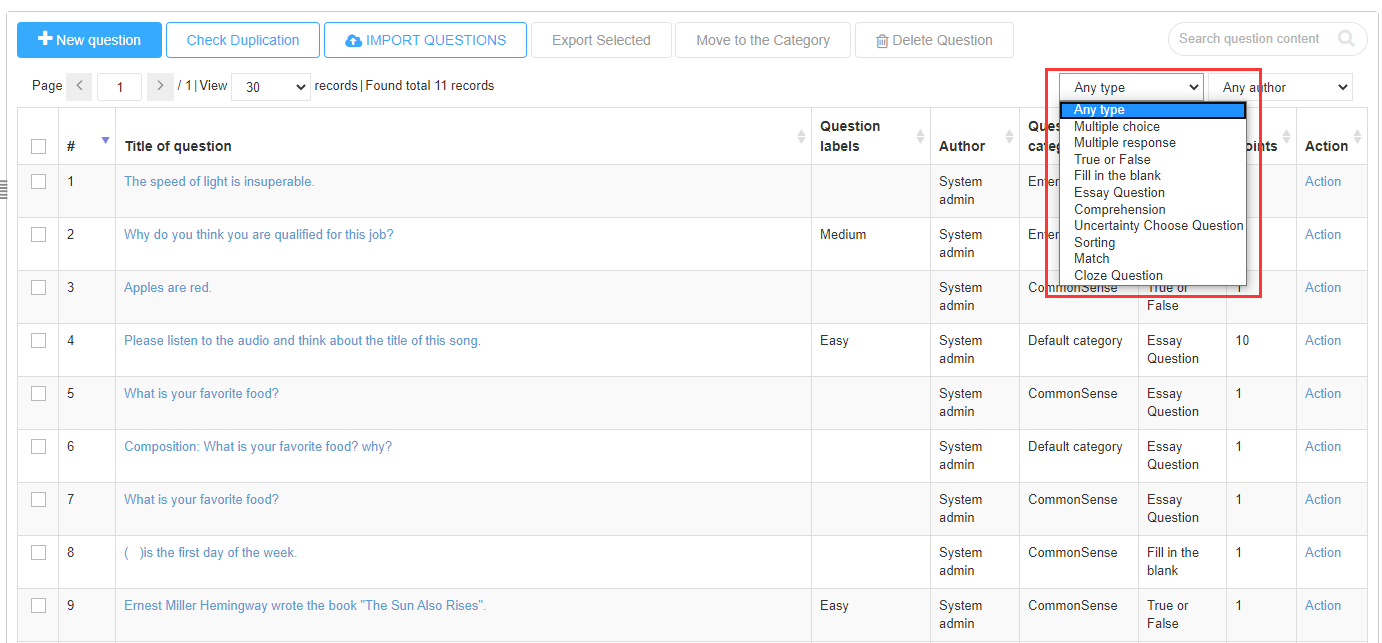The image size is (1382, 643).
Task: Click the page number input box
Action: tap(120, 87)
